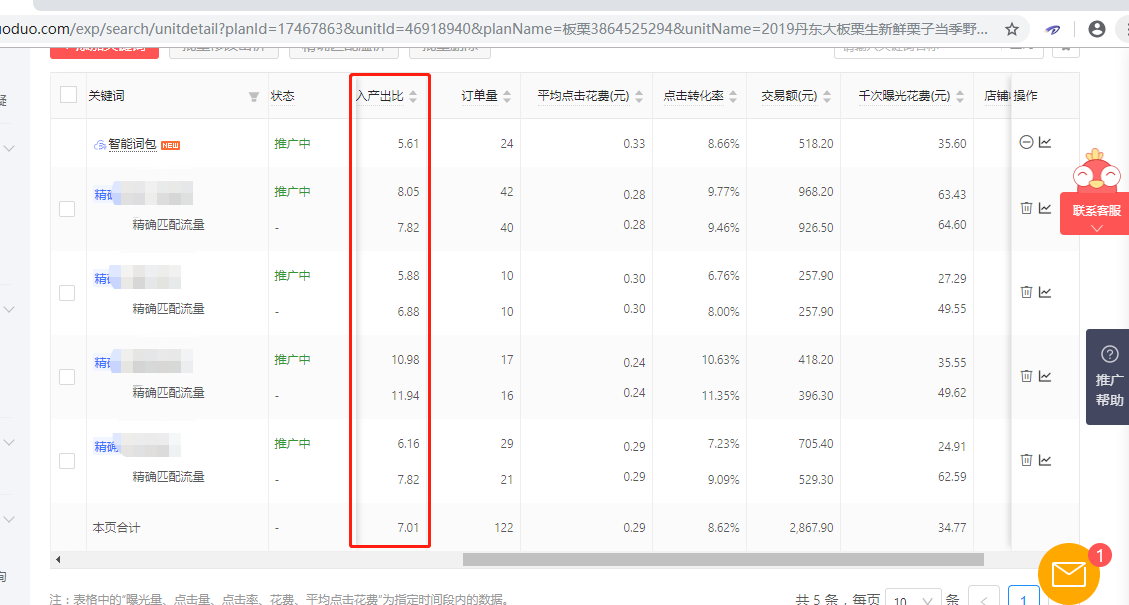Click the 状态 column header
The width and height of the screenshot is (1129, 605).
pos(282,96)
